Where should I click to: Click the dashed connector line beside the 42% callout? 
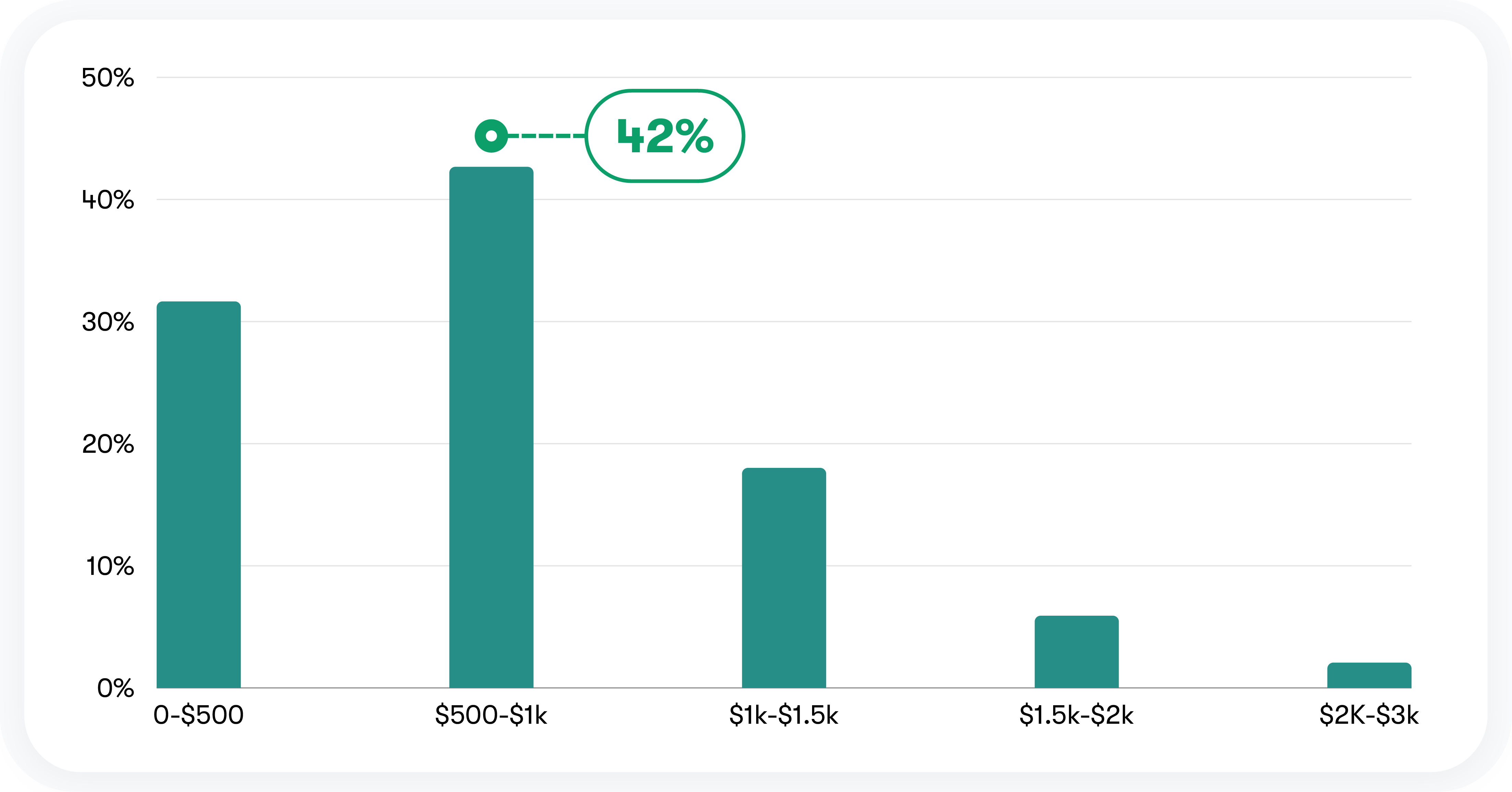coord(546,136)
